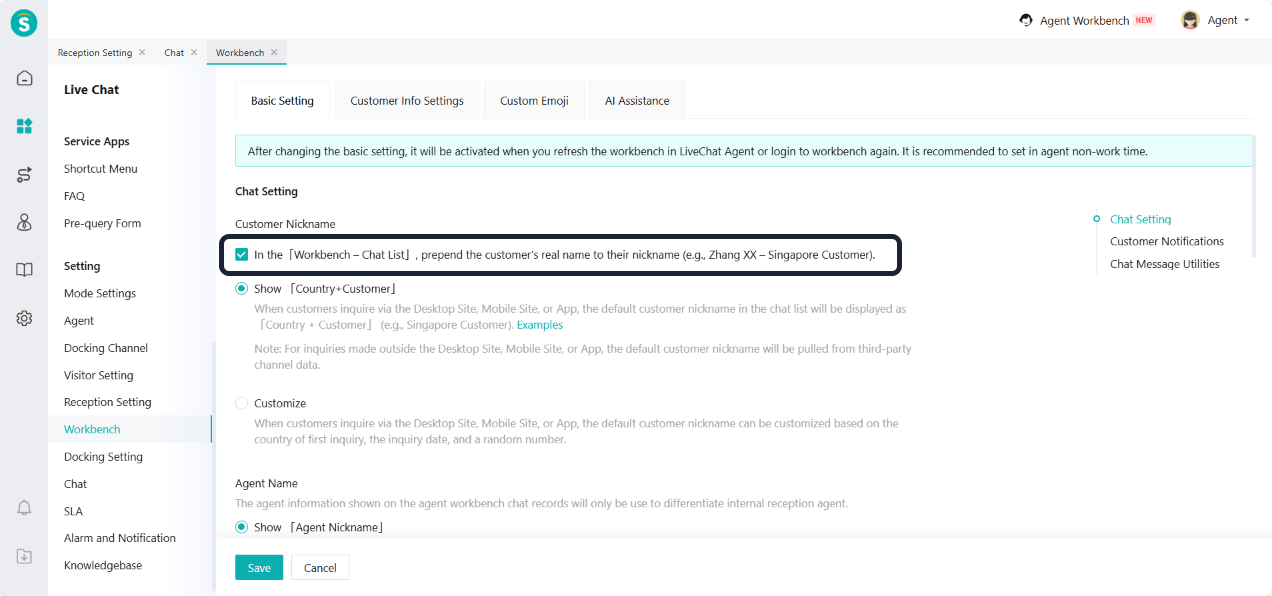1272x596 pixels.
Task: Open the book knowledge icon in sidebar
Action: point(24,270)
